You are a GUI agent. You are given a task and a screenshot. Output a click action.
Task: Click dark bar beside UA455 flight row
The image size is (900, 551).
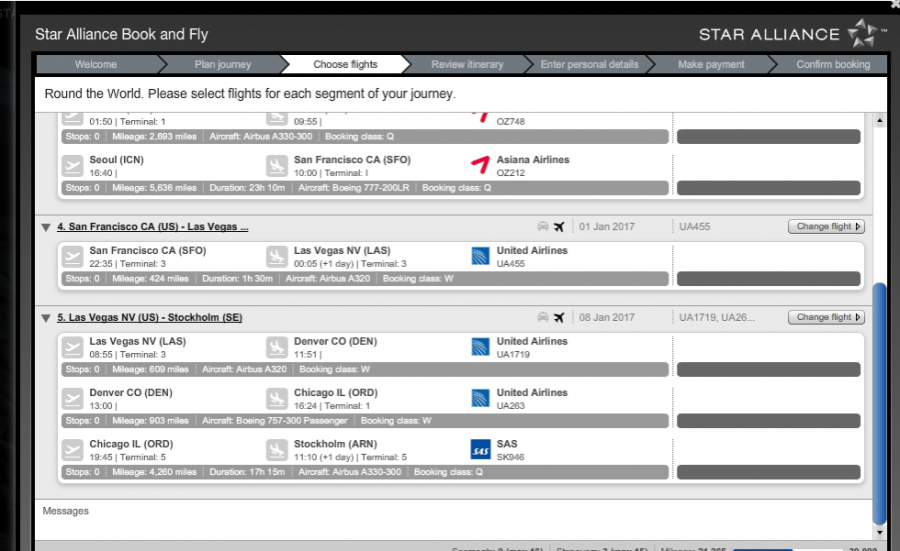(769, 278)
